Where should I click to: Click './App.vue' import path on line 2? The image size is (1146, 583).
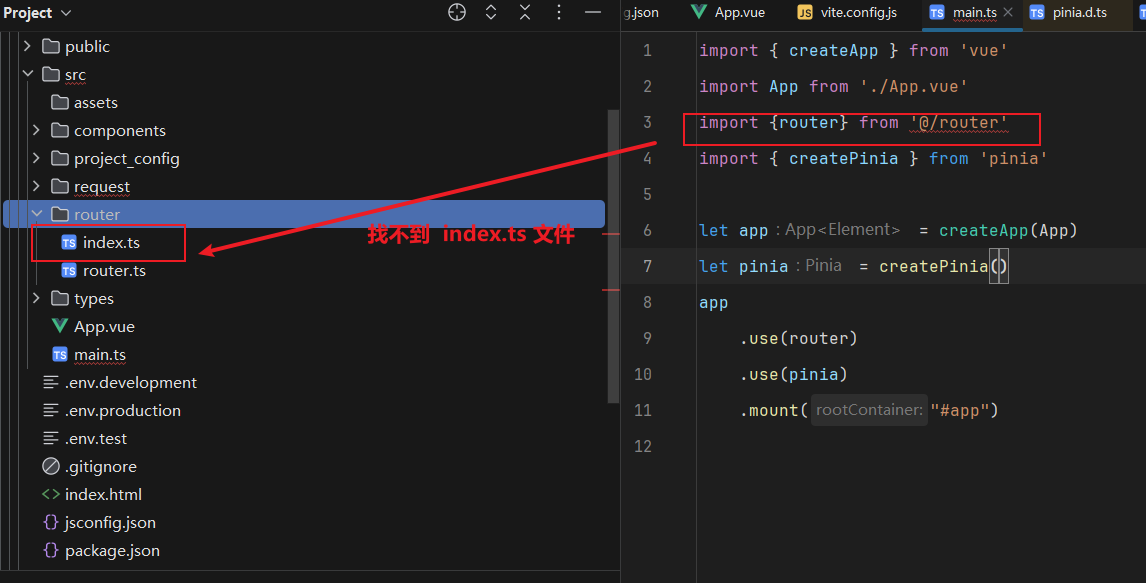point(914,86)
